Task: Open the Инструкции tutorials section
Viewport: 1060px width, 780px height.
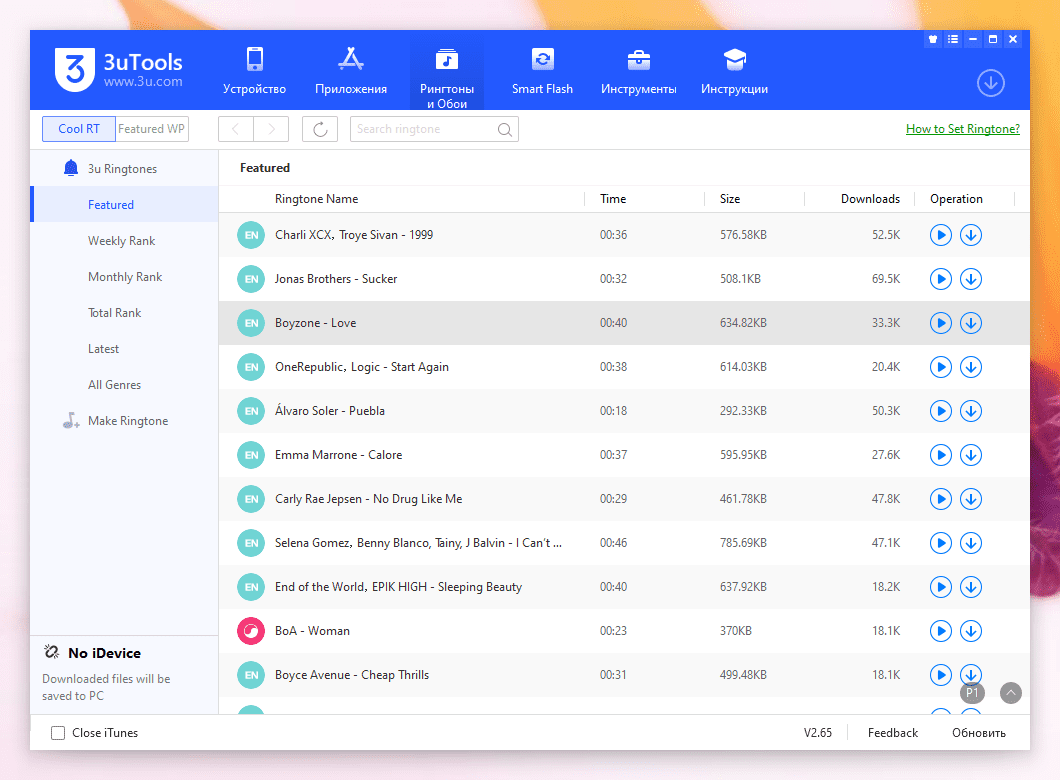Action: point(734,71)
